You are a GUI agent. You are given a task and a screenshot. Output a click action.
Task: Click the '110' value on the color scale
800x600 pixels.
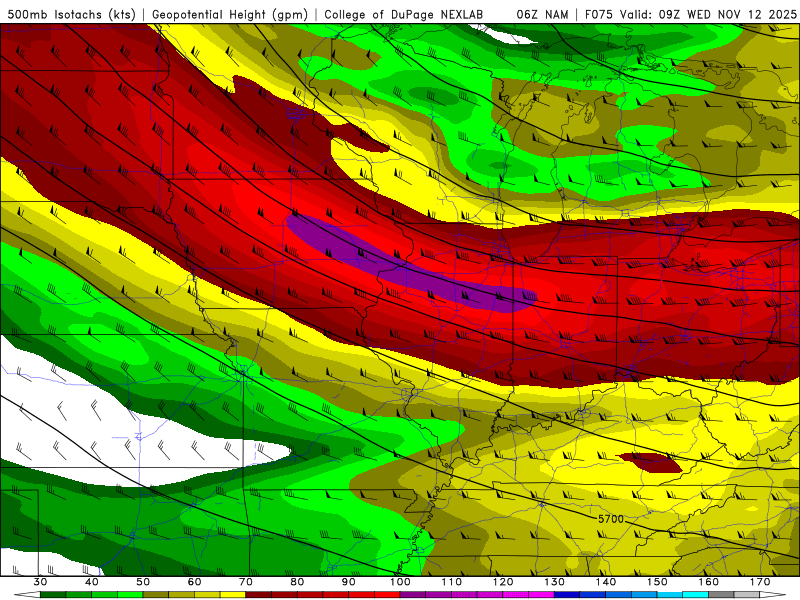coord(452,582)
